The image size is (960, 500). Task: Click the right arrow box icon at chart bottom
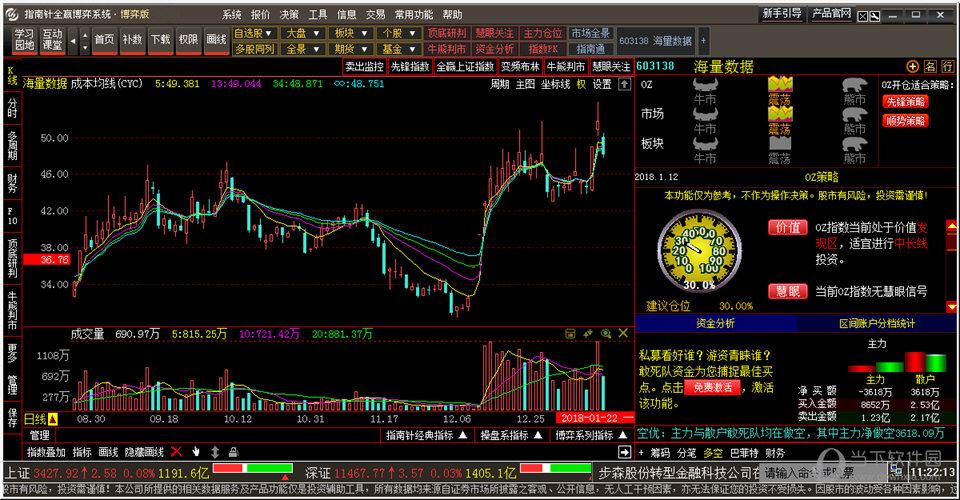624,452
